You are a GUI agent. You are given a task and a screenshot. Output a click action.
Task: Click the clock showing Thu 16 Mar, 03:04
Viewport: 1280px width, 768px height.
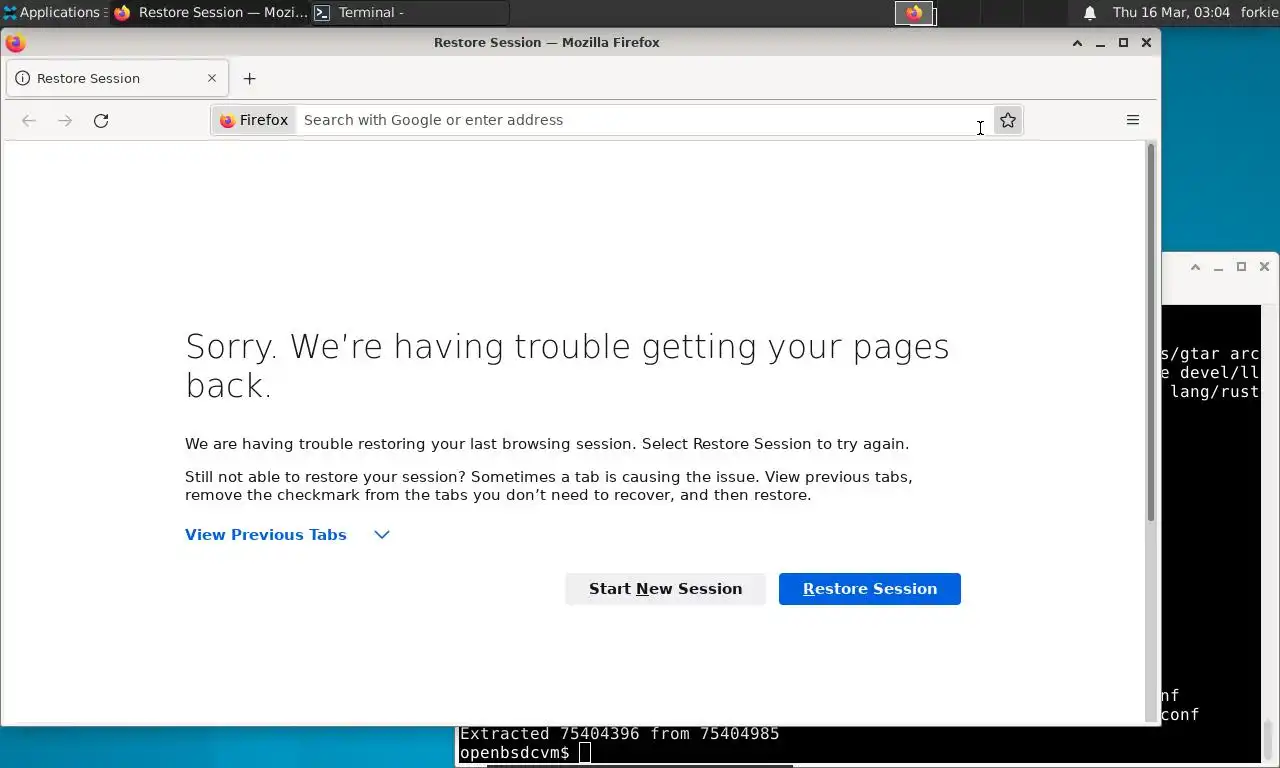(1171, 13)
